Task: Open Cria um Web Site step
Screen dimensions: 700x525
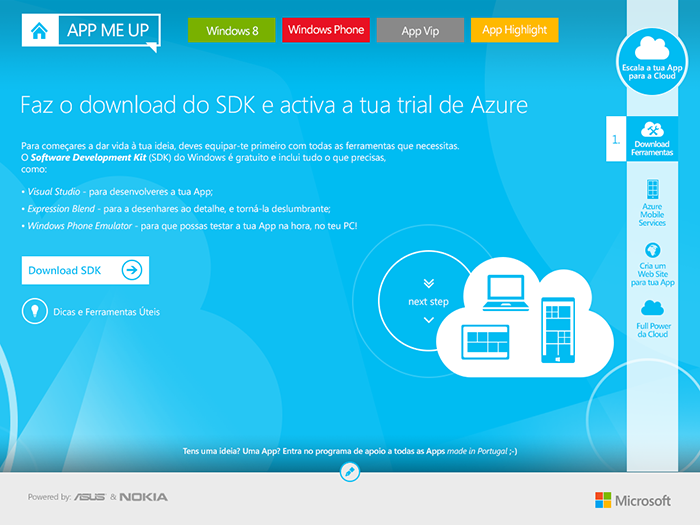Action: pyautogui.click(x=652, y=264)
